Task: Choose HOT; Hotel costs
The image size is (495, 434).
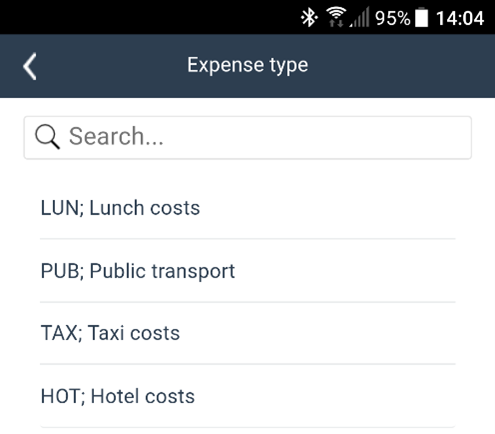Action: click(x=248, y=396)
